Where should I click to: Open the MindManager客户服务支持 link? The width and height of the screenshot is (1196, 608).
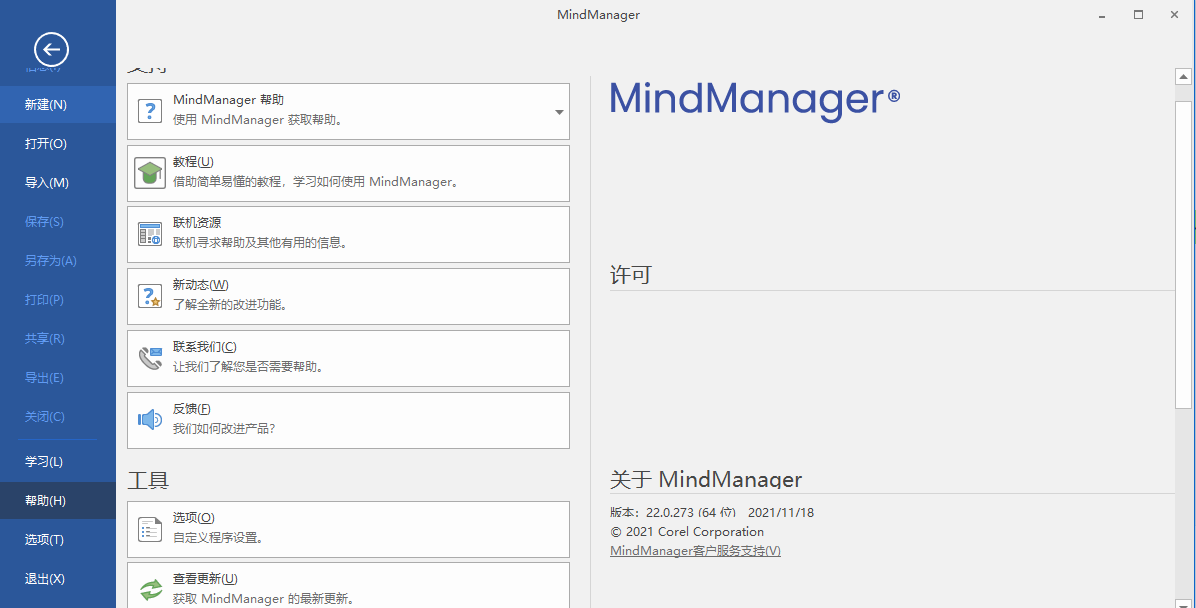694,550
